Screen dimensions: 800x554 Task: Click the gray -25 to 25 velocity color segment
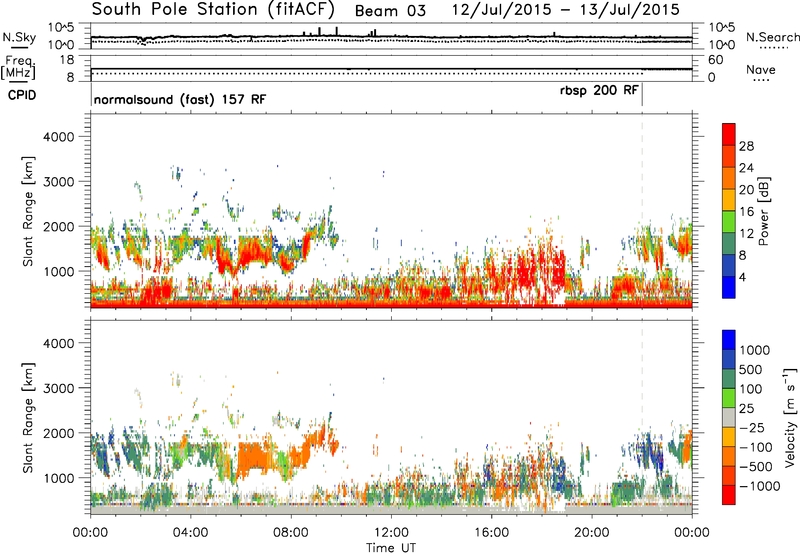(x=729, y=417)
